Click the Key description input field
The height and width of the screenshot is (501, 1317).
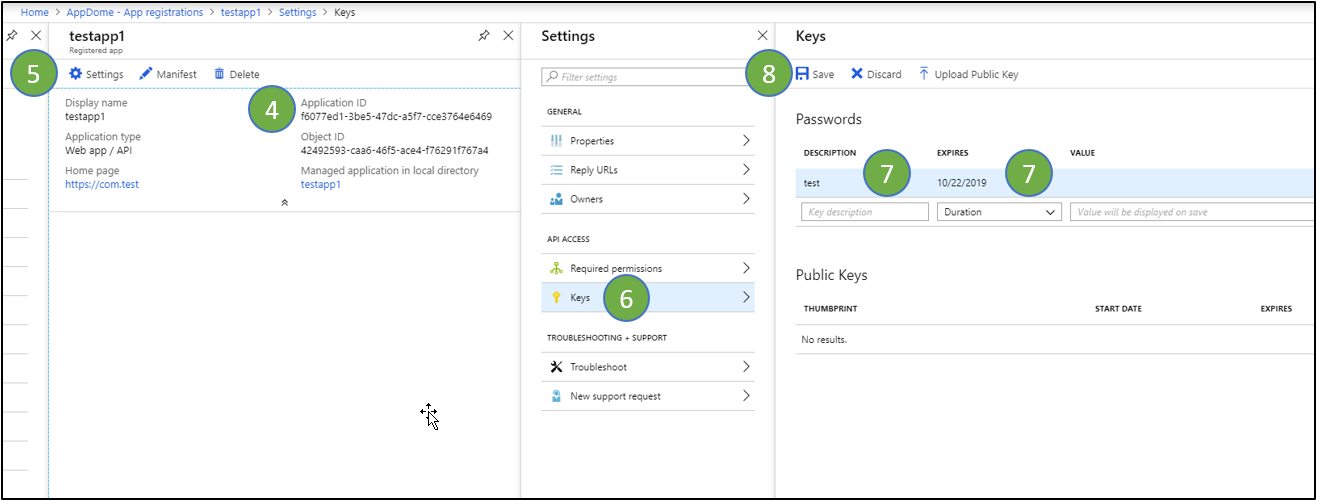click(865, 212)
